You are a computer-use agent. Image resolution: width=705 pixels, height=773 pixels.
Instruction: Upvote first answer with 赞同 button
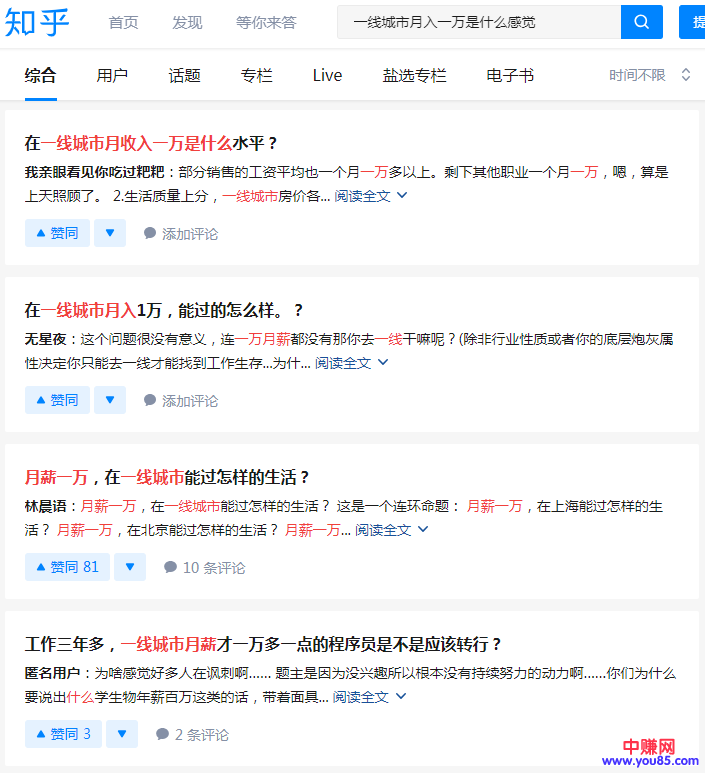[x=57, y=233]
